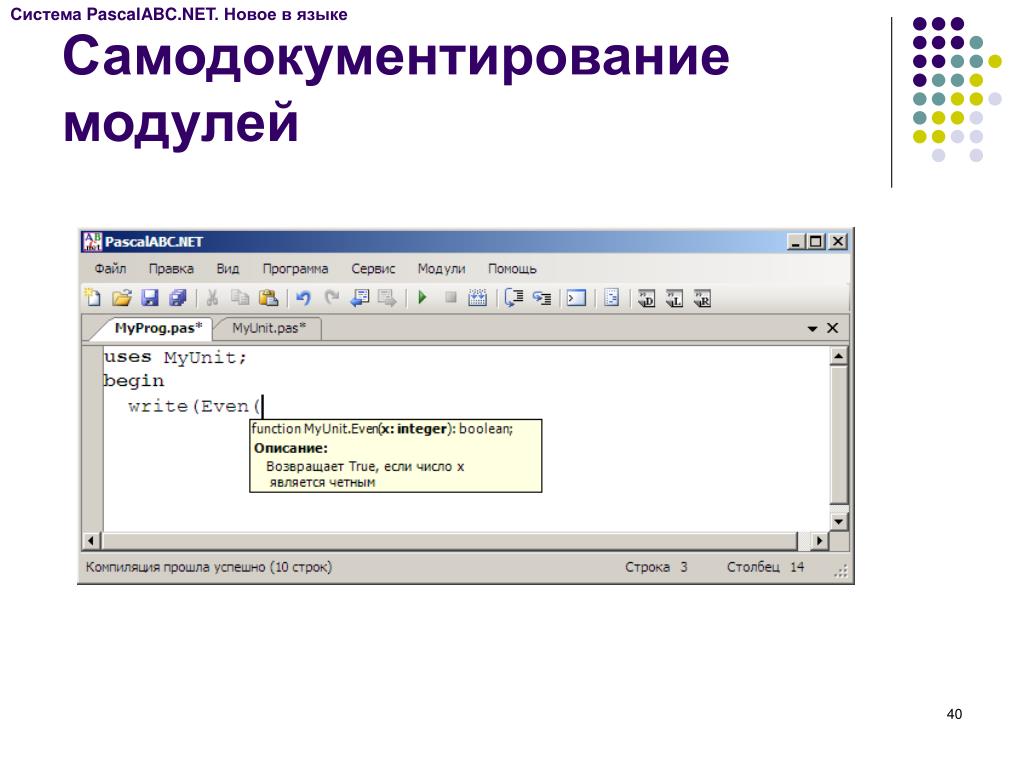Screen dimensions: 1024x768
Task: Paste from clipboard icon
Action: coord(268,298)
